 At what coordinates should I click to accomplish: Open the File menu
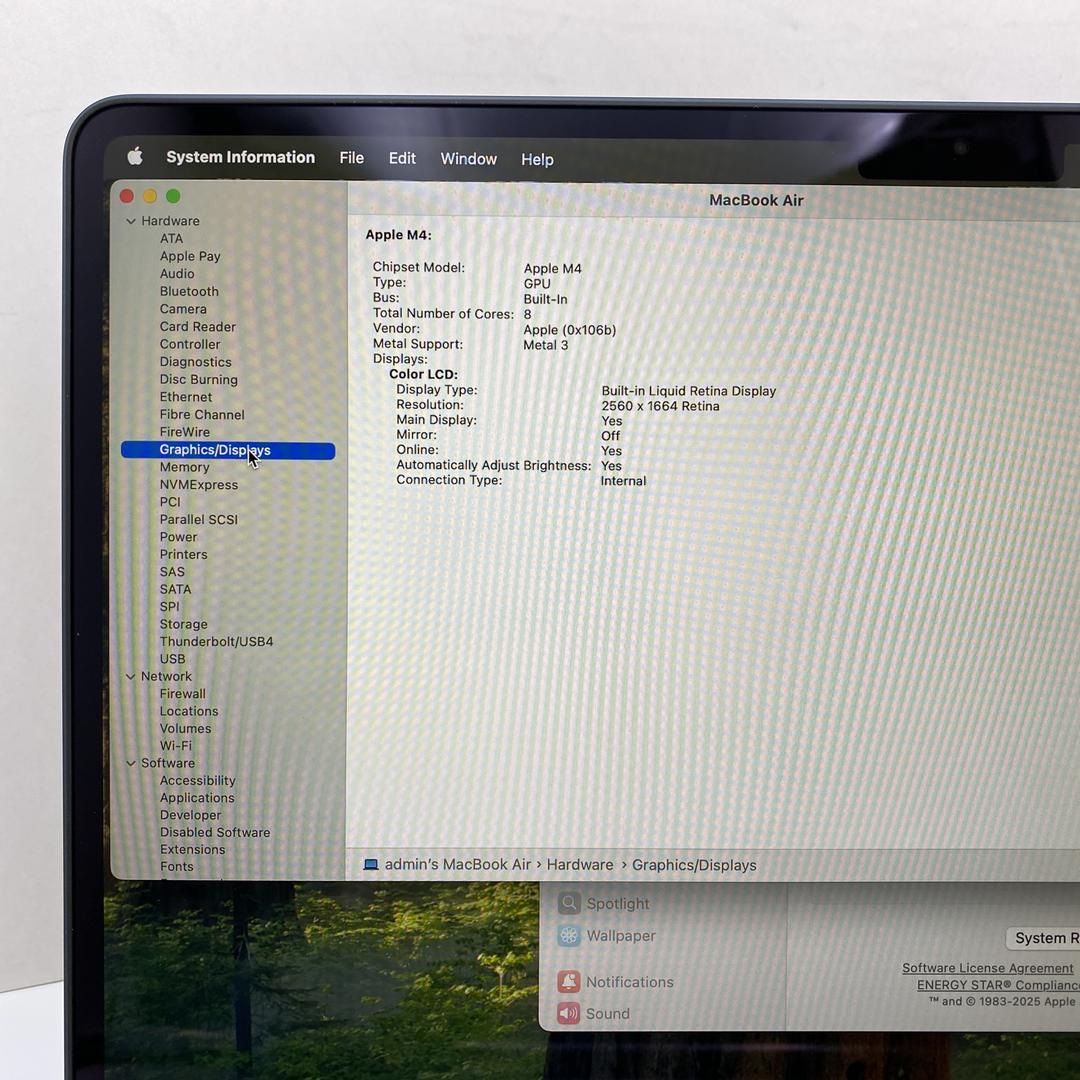[x=351, y=158]
